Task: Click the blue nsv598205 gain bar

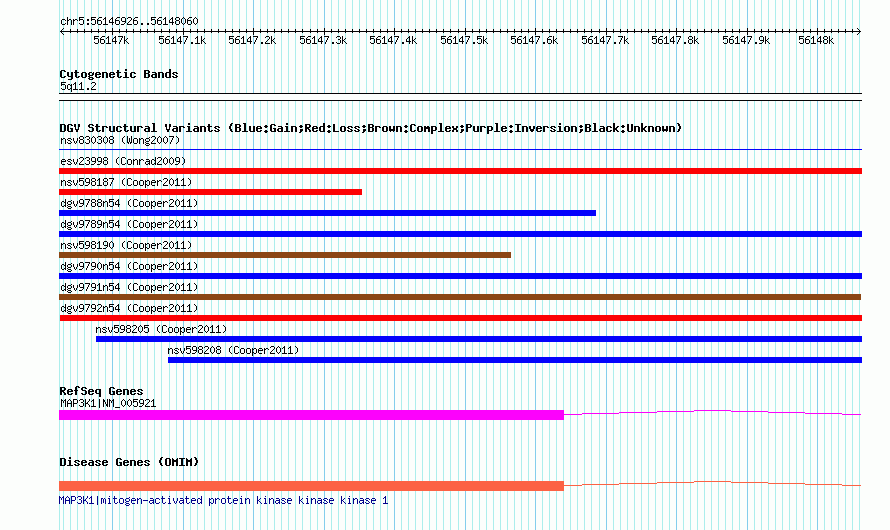Action: [x=479, y=339]
